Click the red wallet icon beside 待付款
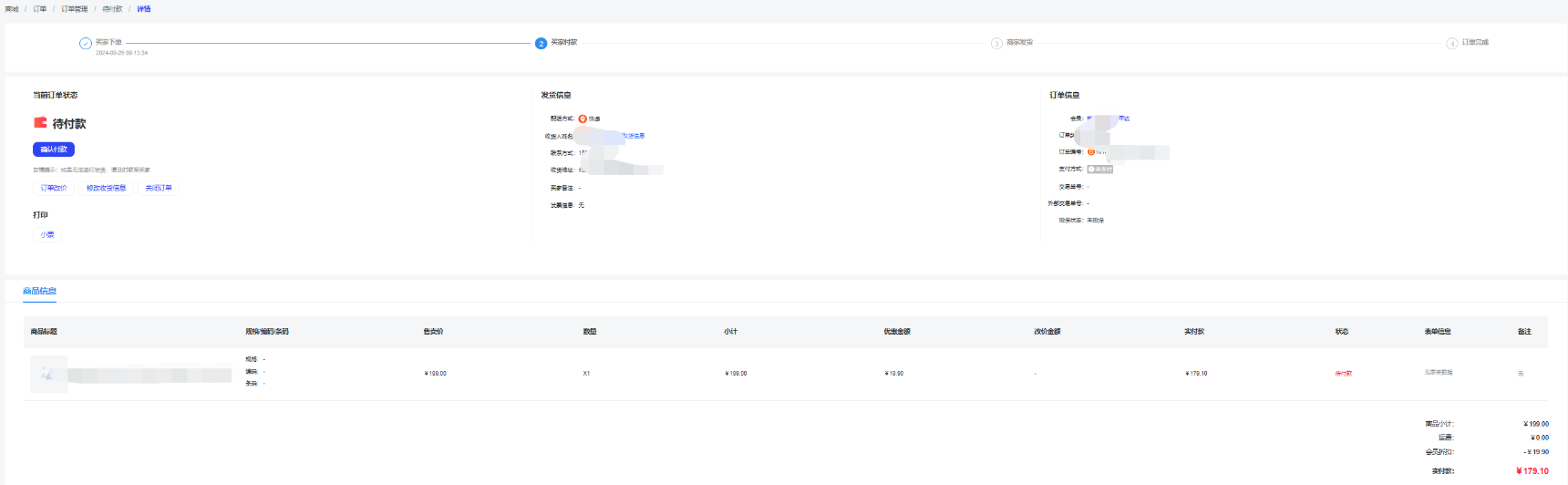 40,122
